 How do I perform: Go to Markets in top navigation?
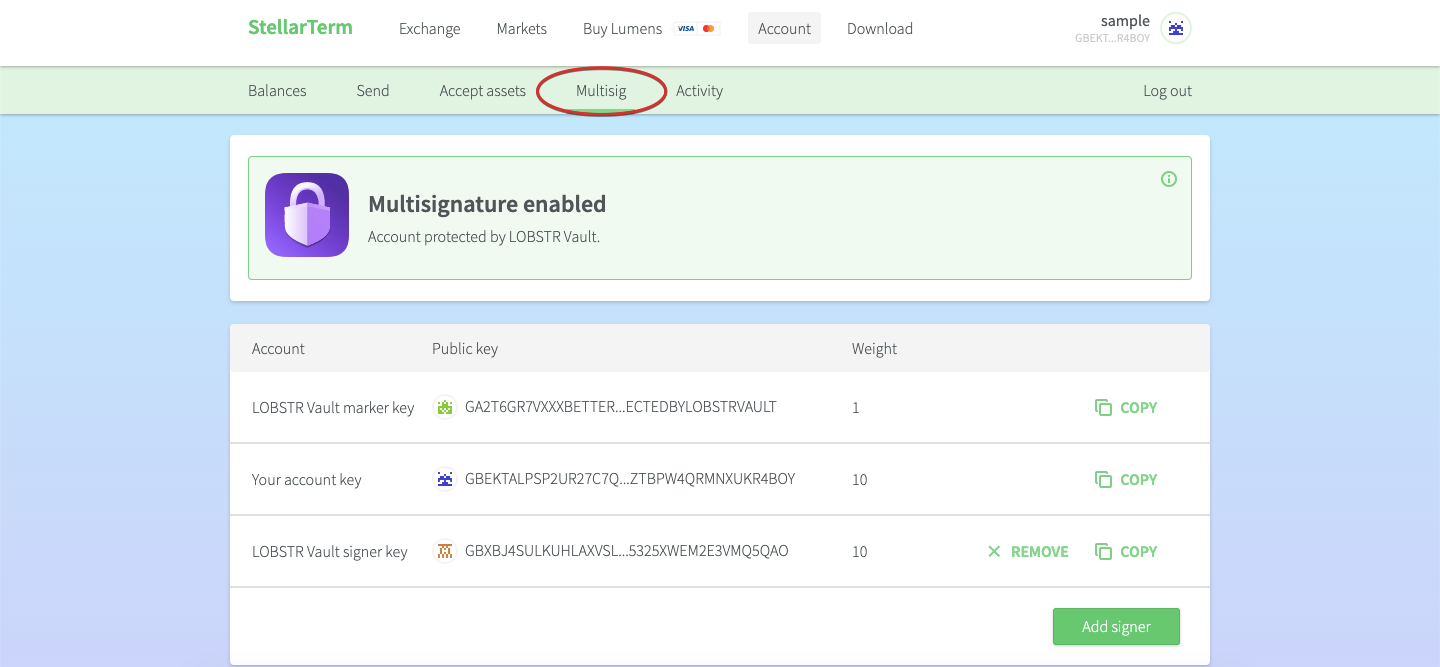(521, 29)
